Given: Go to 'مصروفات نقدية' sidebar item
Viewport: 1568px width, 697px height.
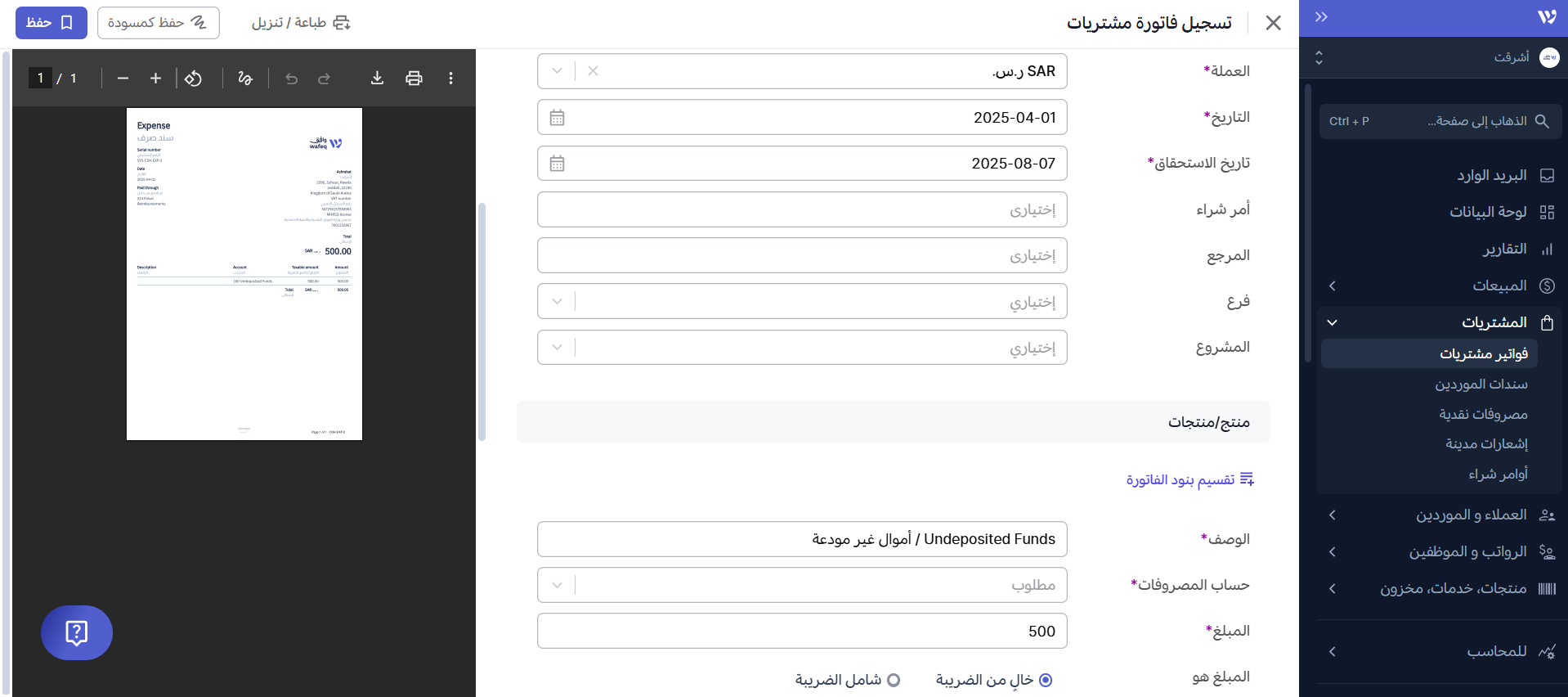Looking at the screenshot, I should tap(1483, 414).
